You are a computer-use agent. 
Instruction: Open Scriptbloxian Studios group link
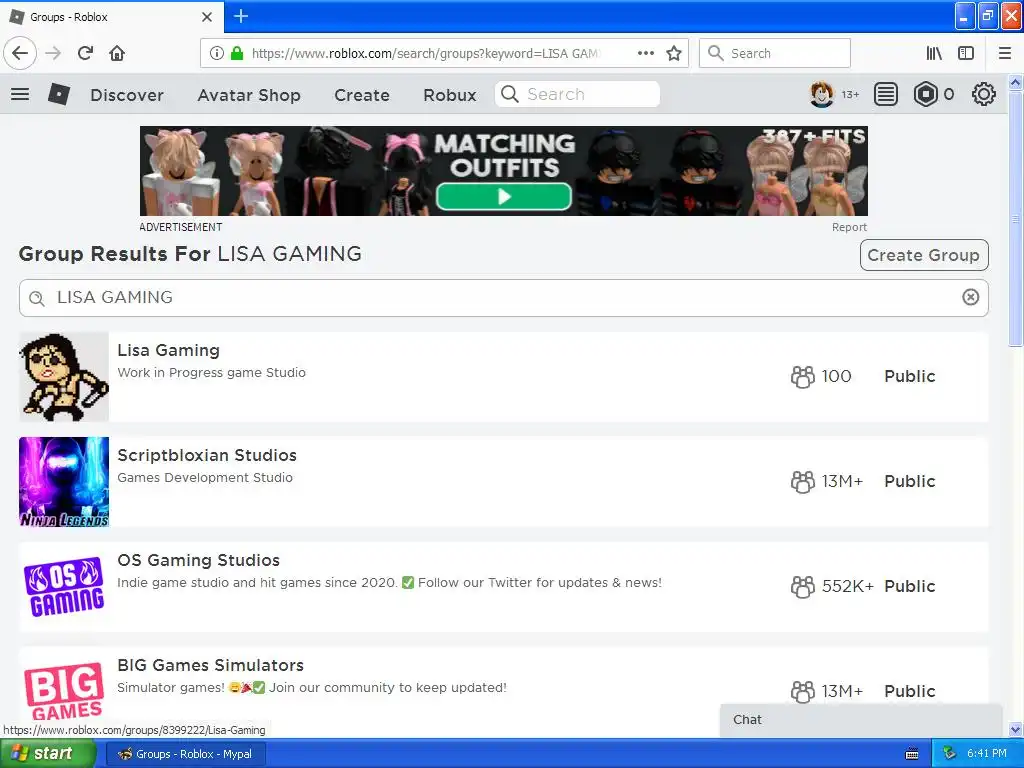pos(207,455)
